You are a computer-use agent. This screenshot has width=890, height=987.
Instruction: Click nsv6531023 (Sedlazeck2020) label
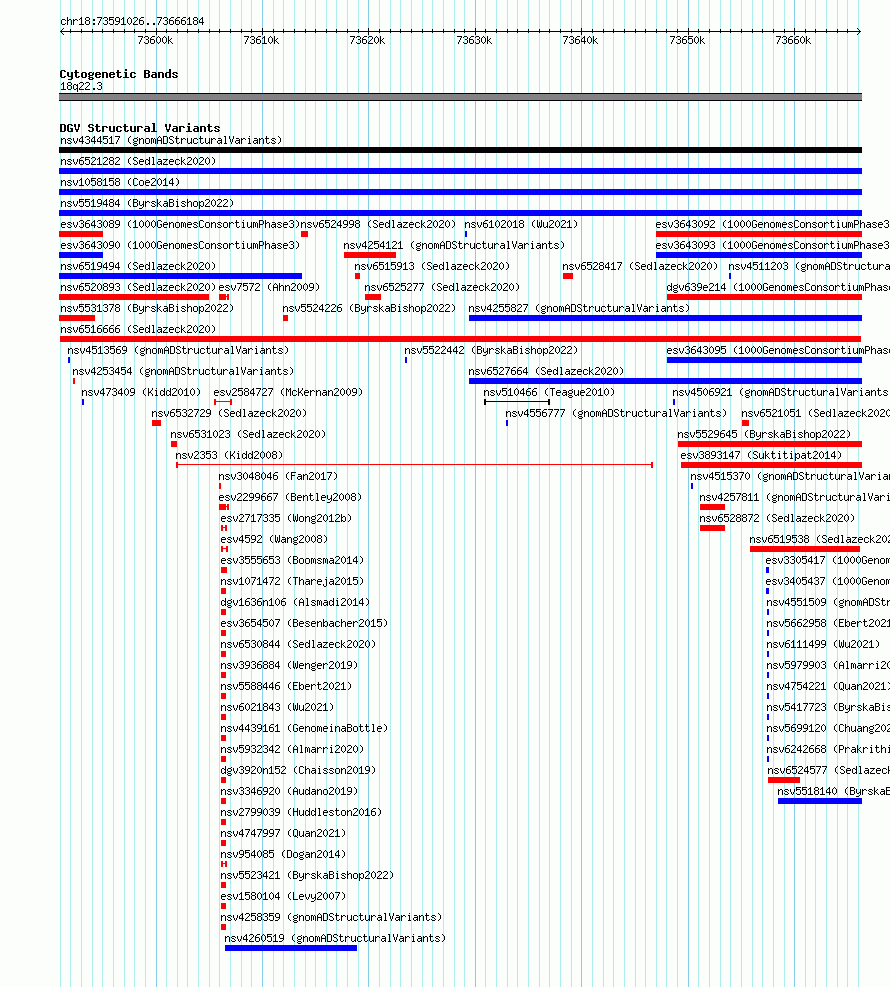(248, 434)
